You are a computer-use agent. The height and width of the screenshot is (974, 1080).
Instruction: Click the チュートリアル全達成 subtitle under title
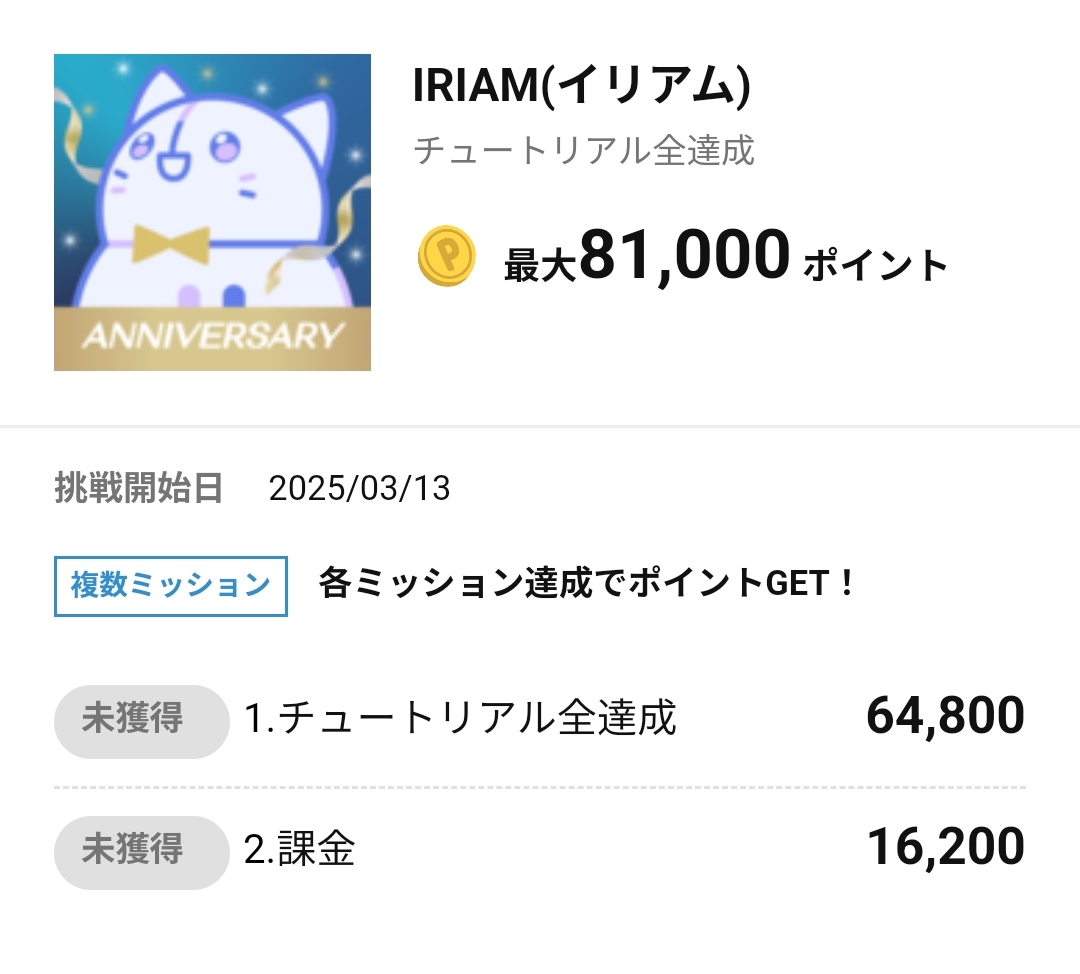pyautogui.click(x=584, y=150)
